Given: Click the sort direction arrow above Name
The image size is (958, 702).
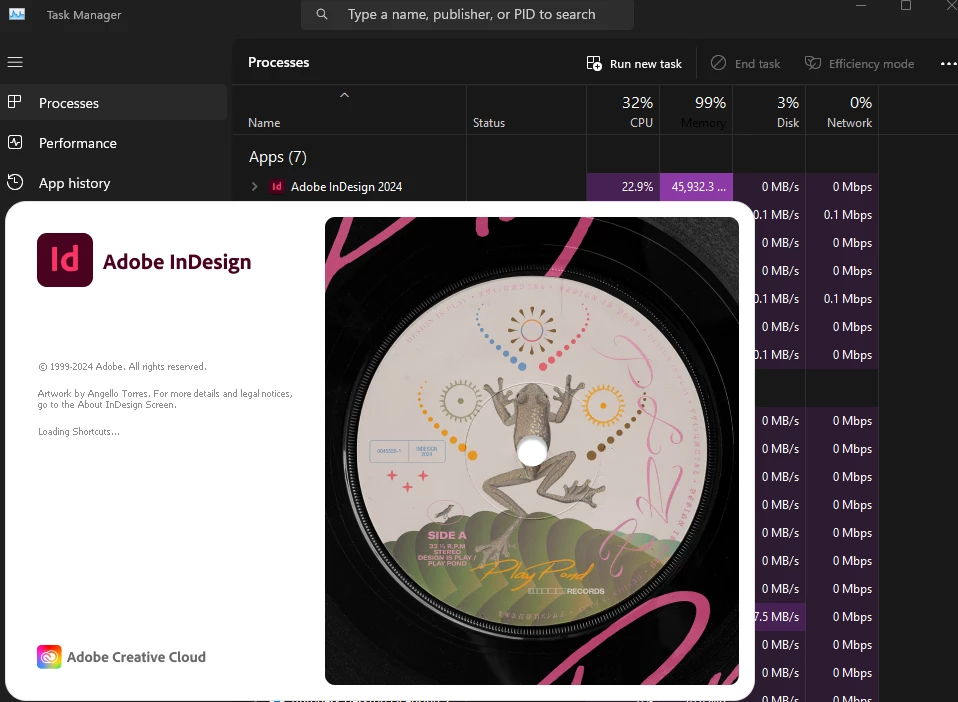Looking at the screenshot, I should [345, 95].
